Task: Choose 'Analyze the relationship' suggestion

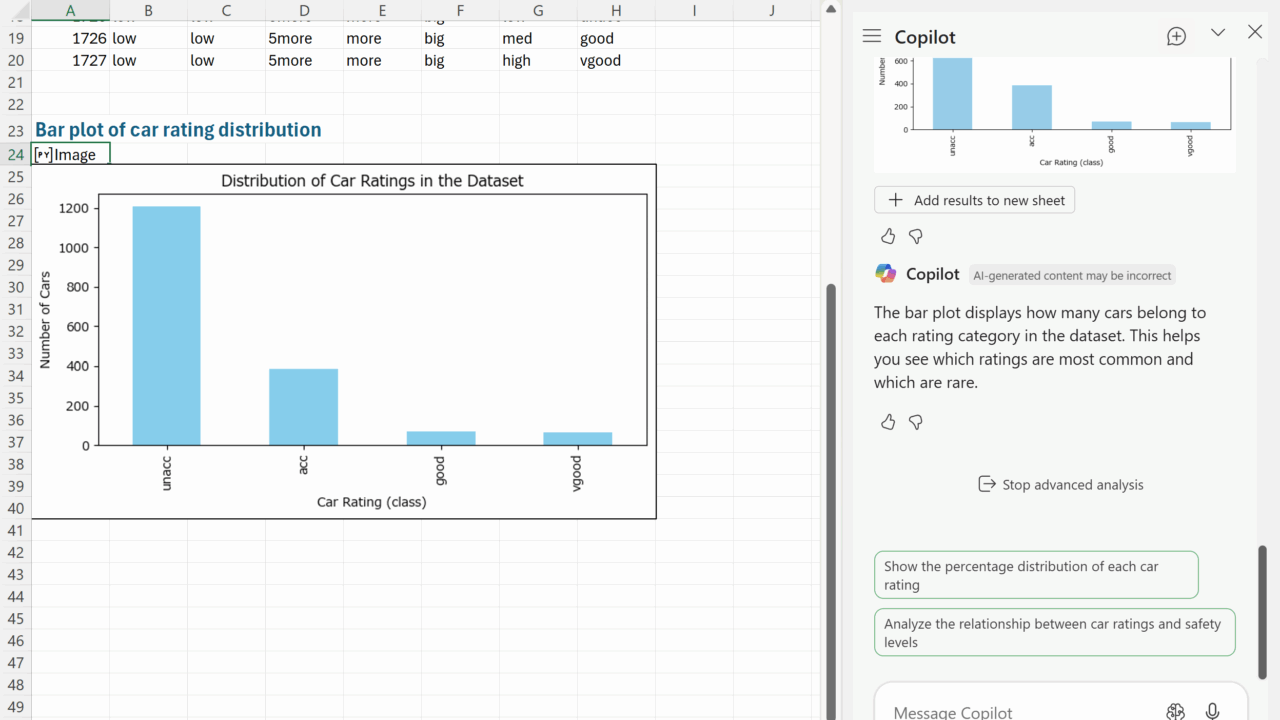Action: click(x=1054, y=632)
